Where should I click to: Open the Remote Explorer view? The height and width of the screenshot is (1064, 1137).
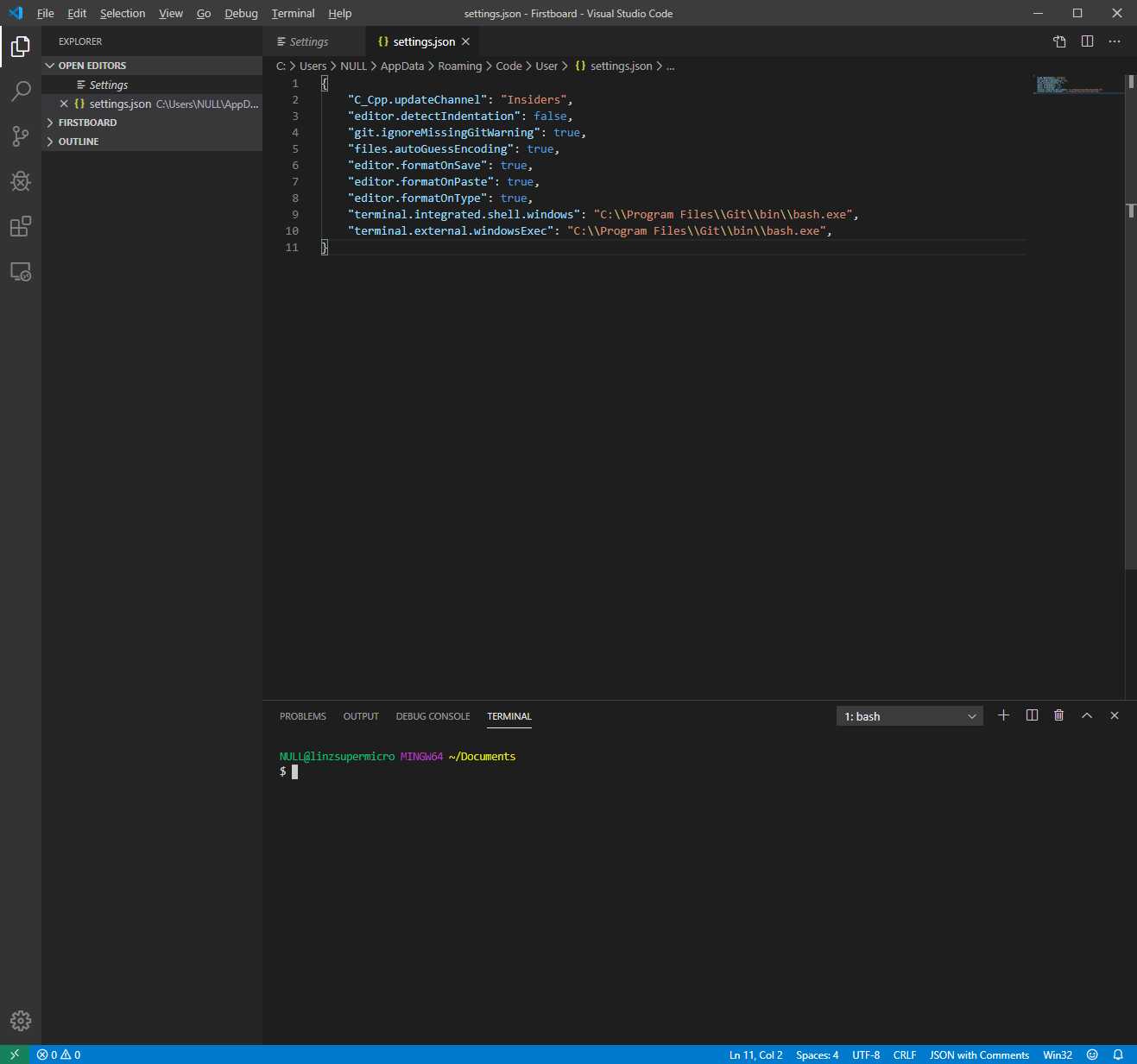point(21,272)
